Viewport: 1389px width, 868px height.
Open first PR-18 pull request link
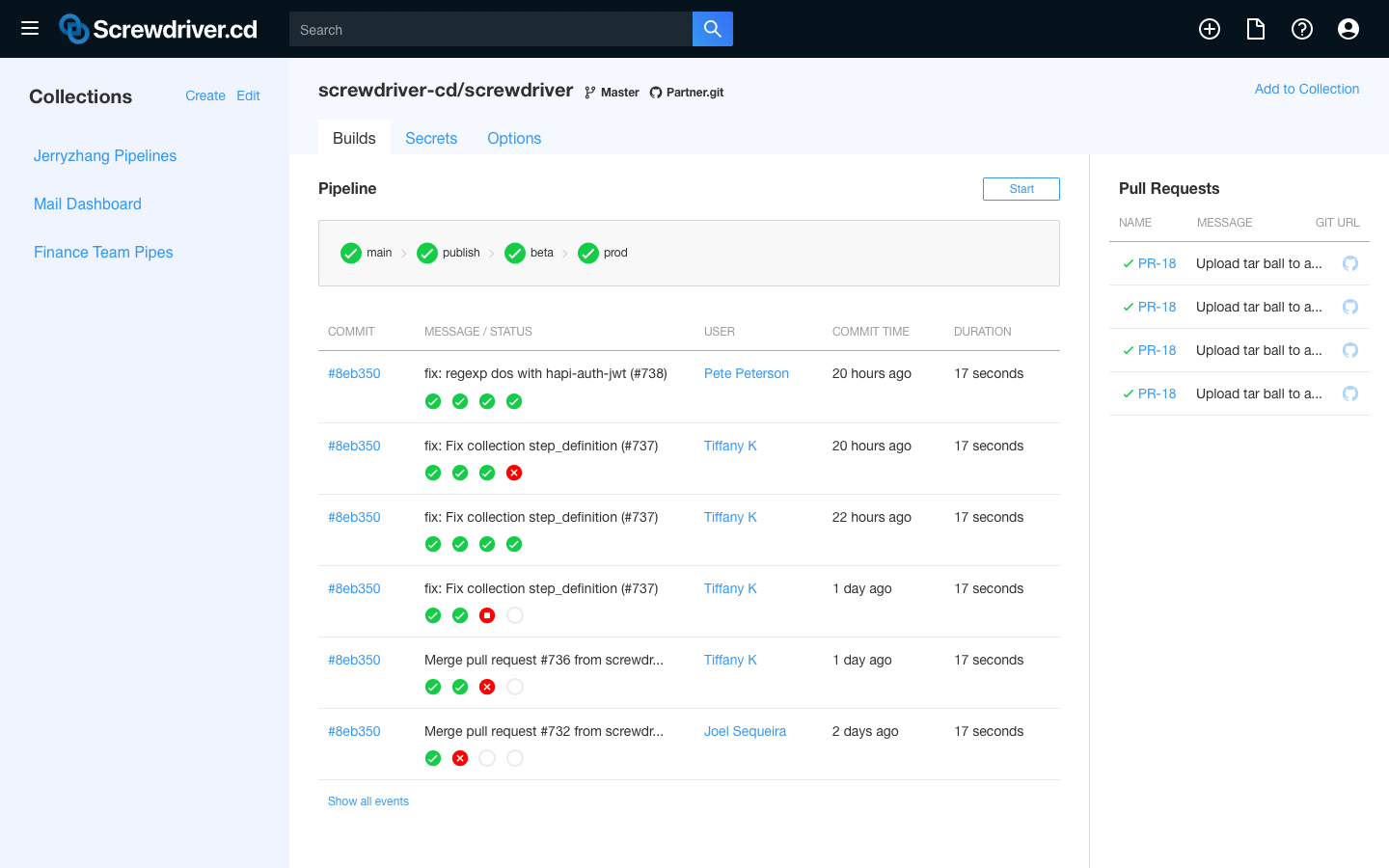coord(1157,263)
